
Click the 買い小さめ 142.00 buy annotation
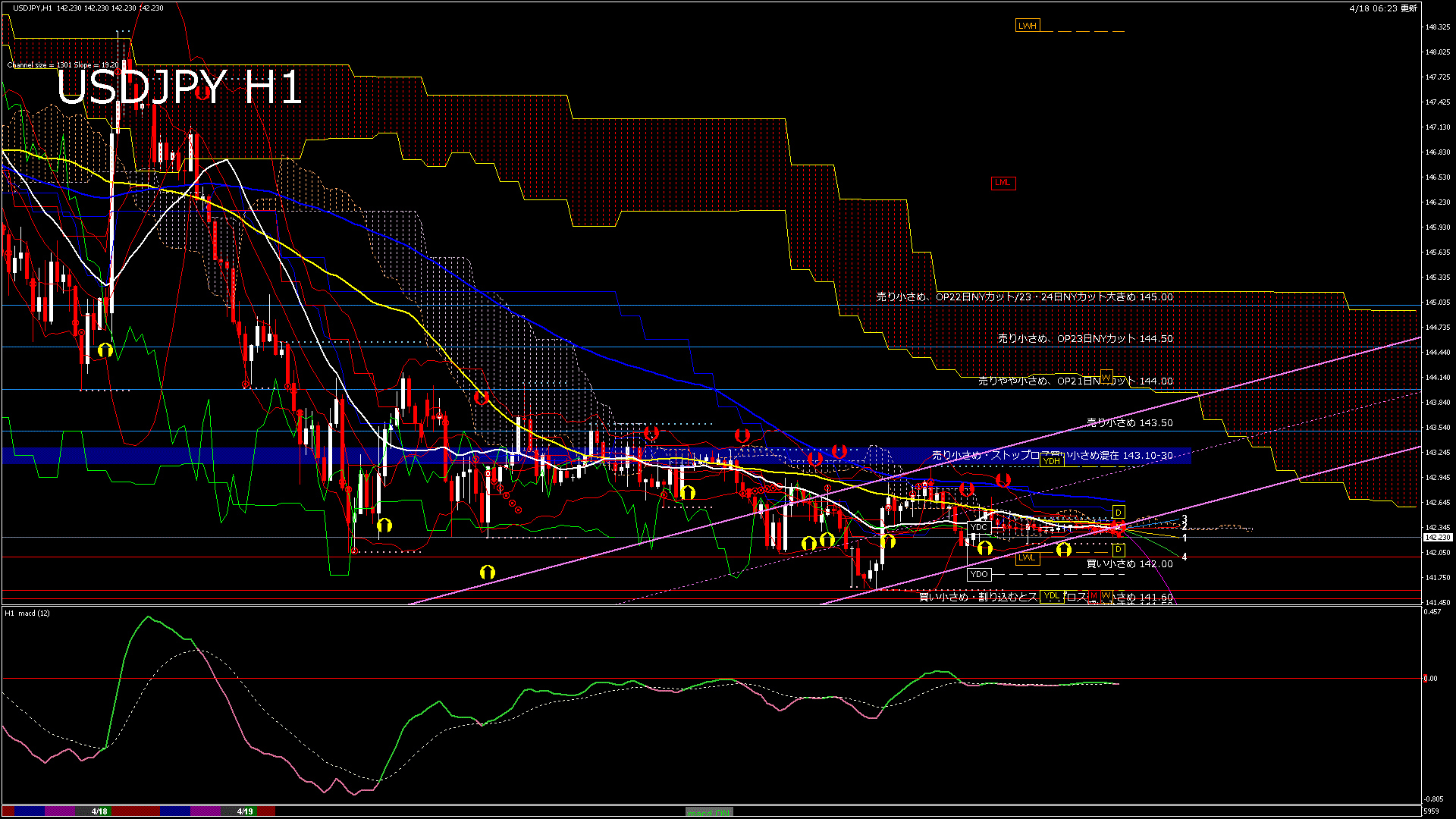(1129, 564)
